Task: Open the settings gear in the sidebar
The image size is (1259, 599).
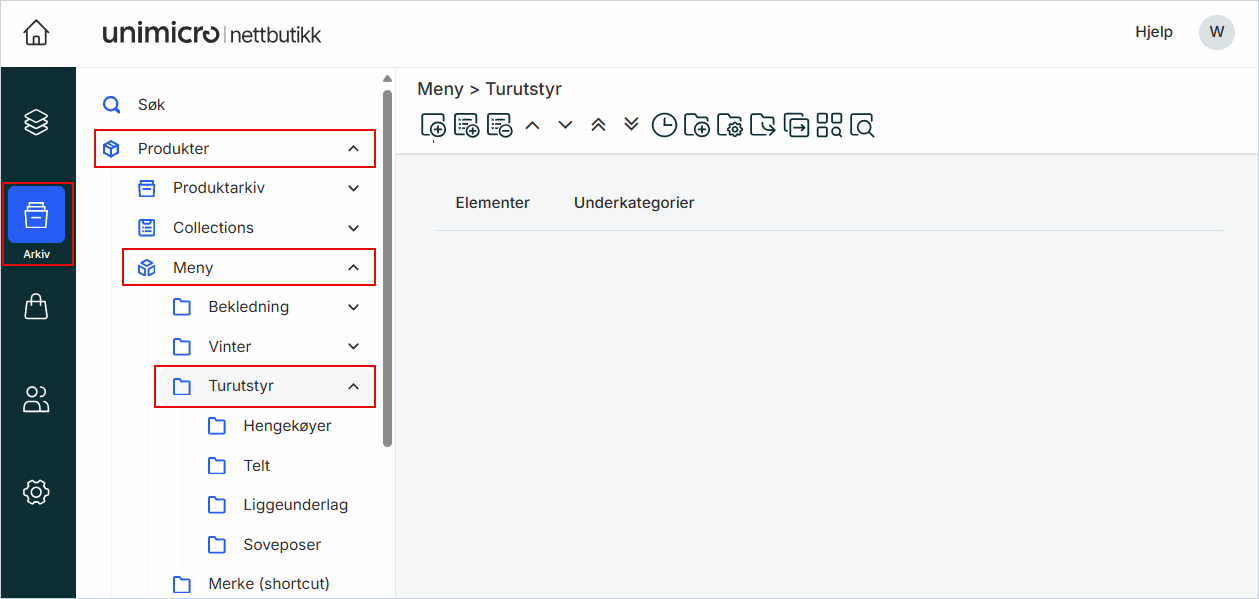Action: 37,492
